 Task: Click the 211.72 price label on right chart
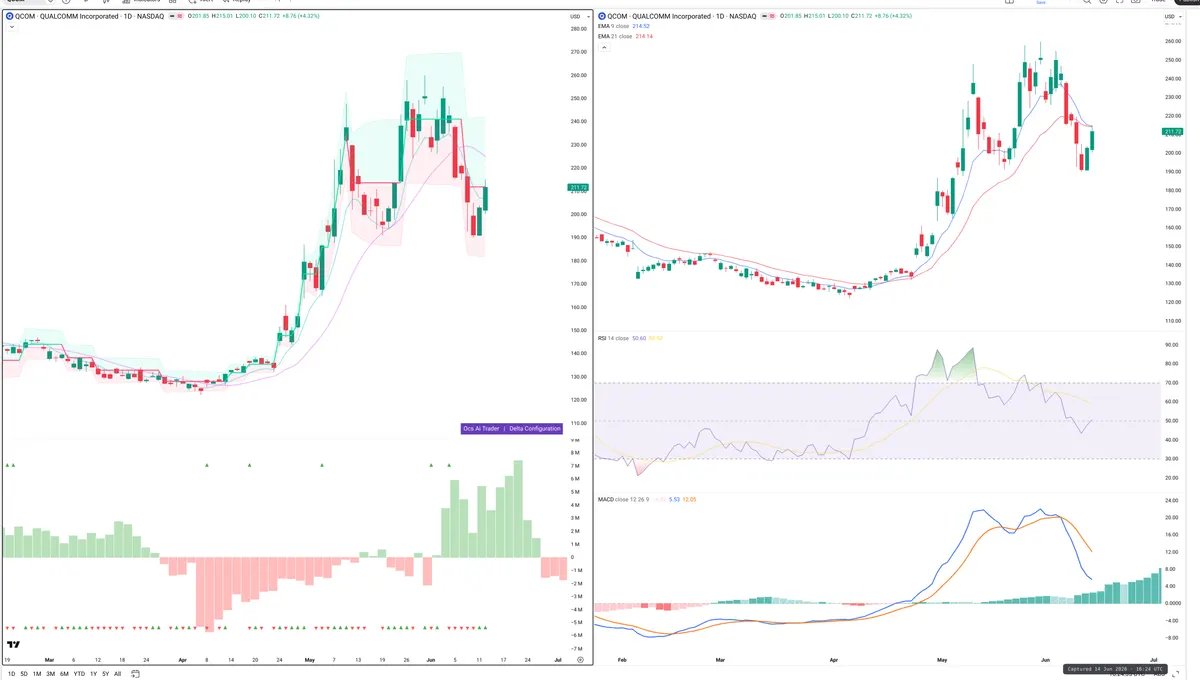1172,131
